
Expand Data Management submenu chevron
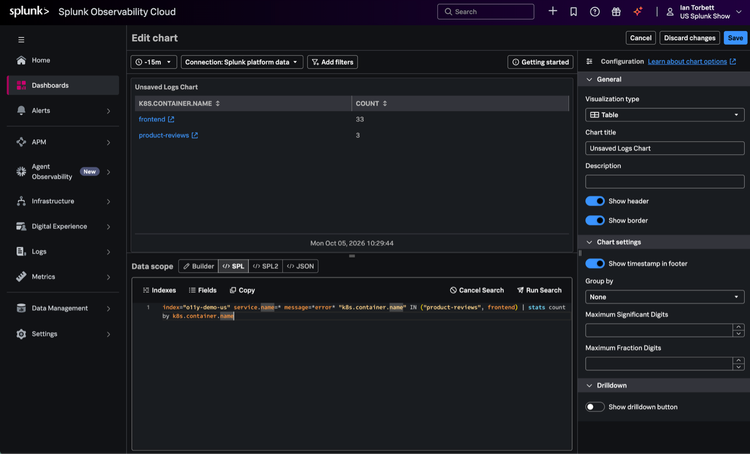click(109, 309)
